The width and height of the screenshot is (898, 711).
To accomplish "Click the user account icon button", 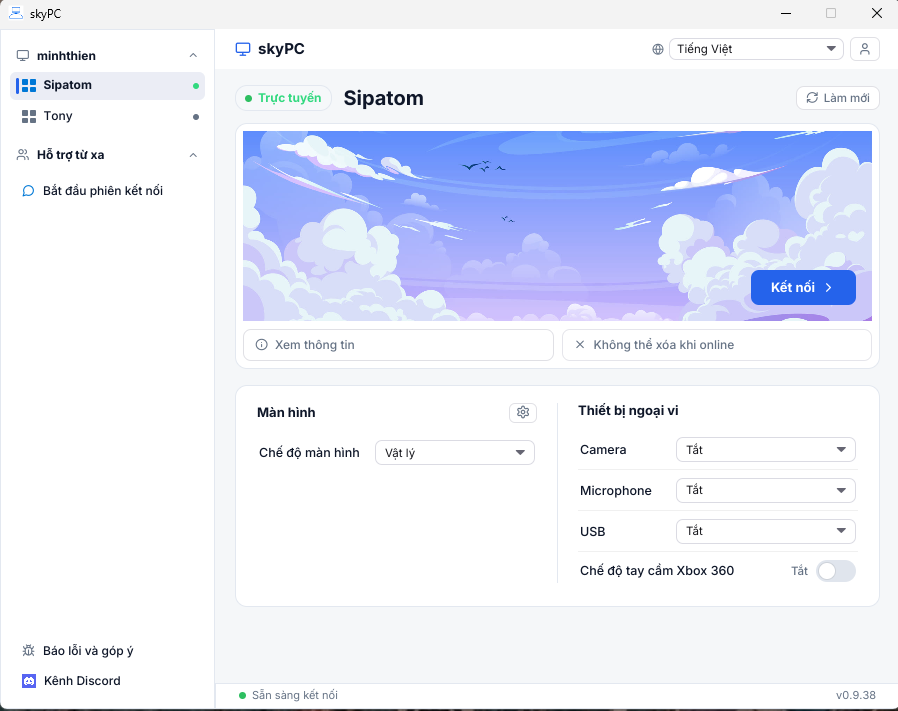I will pos(864,49).
